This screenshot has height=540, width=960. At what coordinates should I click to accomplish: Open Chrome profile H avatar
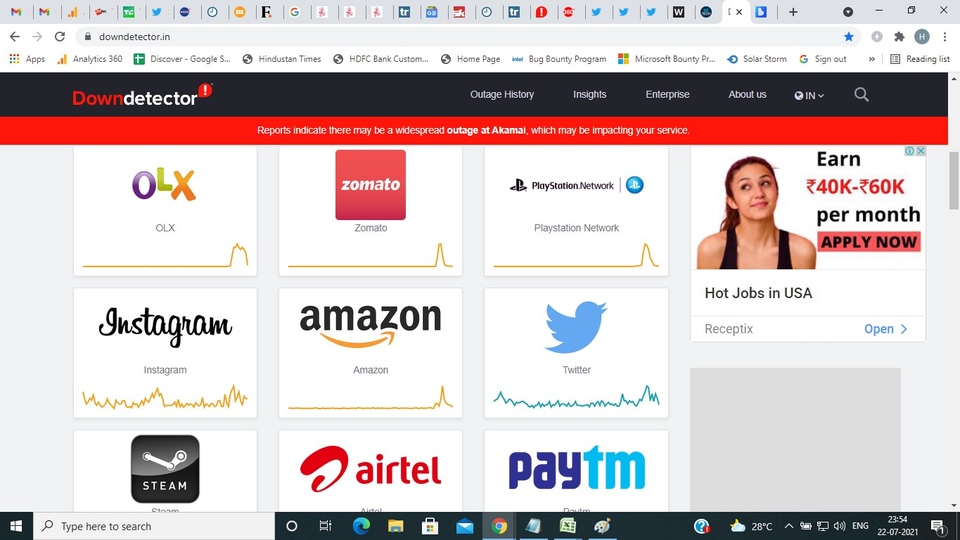pos(921,37)
